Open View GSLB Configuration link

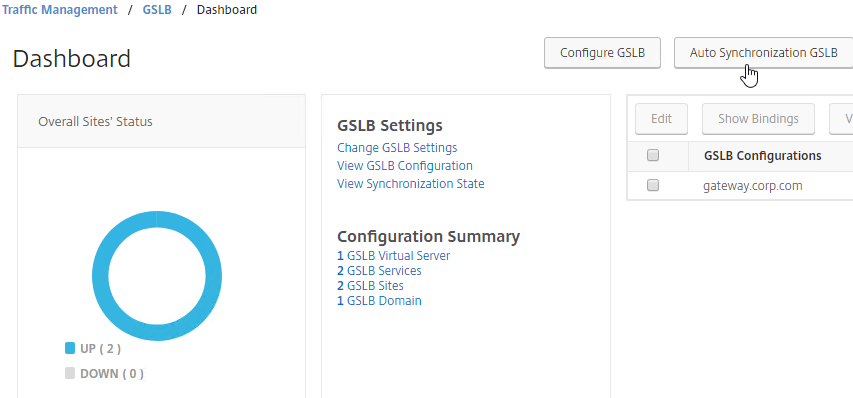(405, 165)
